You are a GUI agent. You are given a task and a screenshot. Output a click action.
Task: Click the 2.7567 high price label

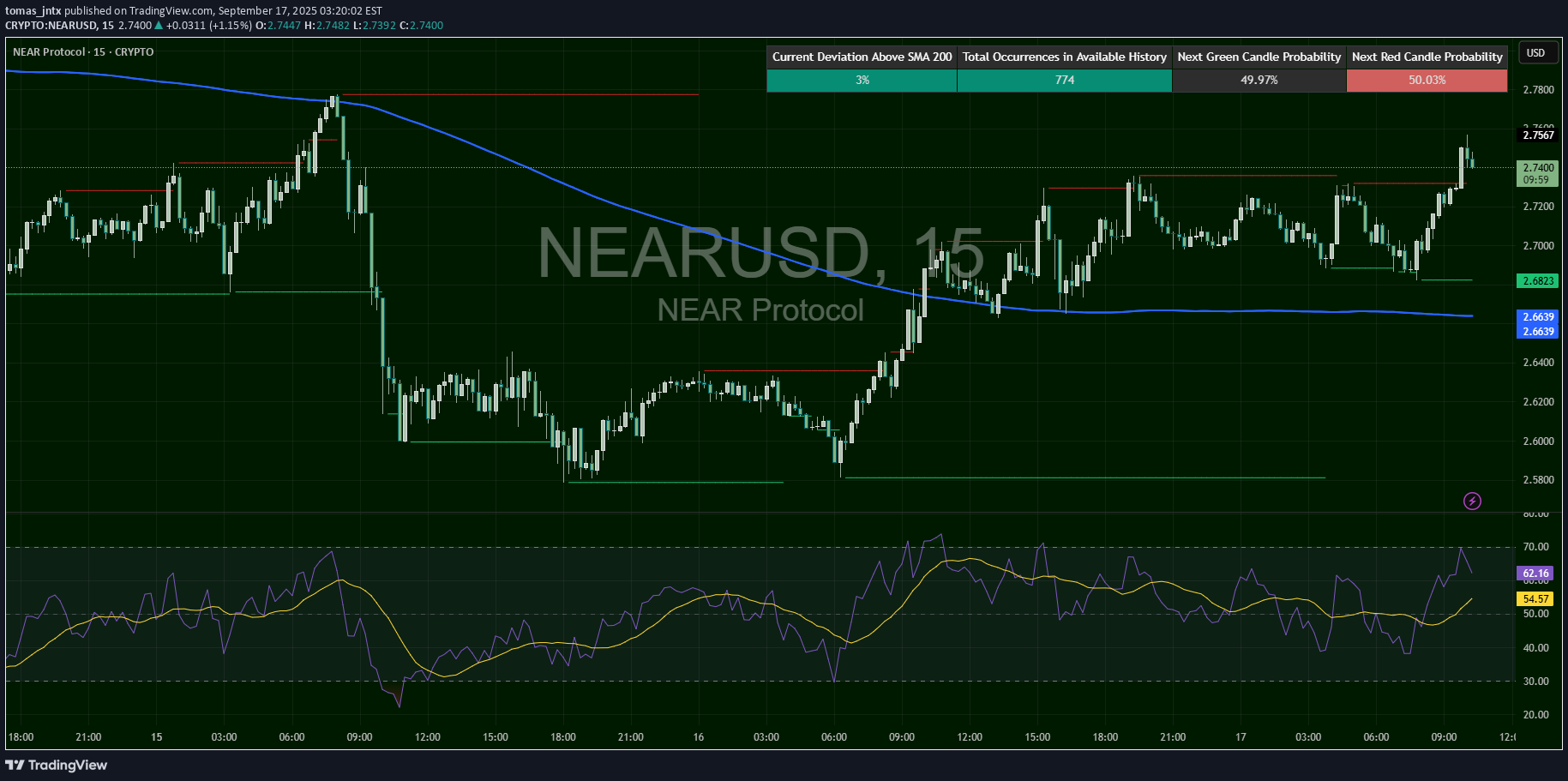[x=1538, y=135]
